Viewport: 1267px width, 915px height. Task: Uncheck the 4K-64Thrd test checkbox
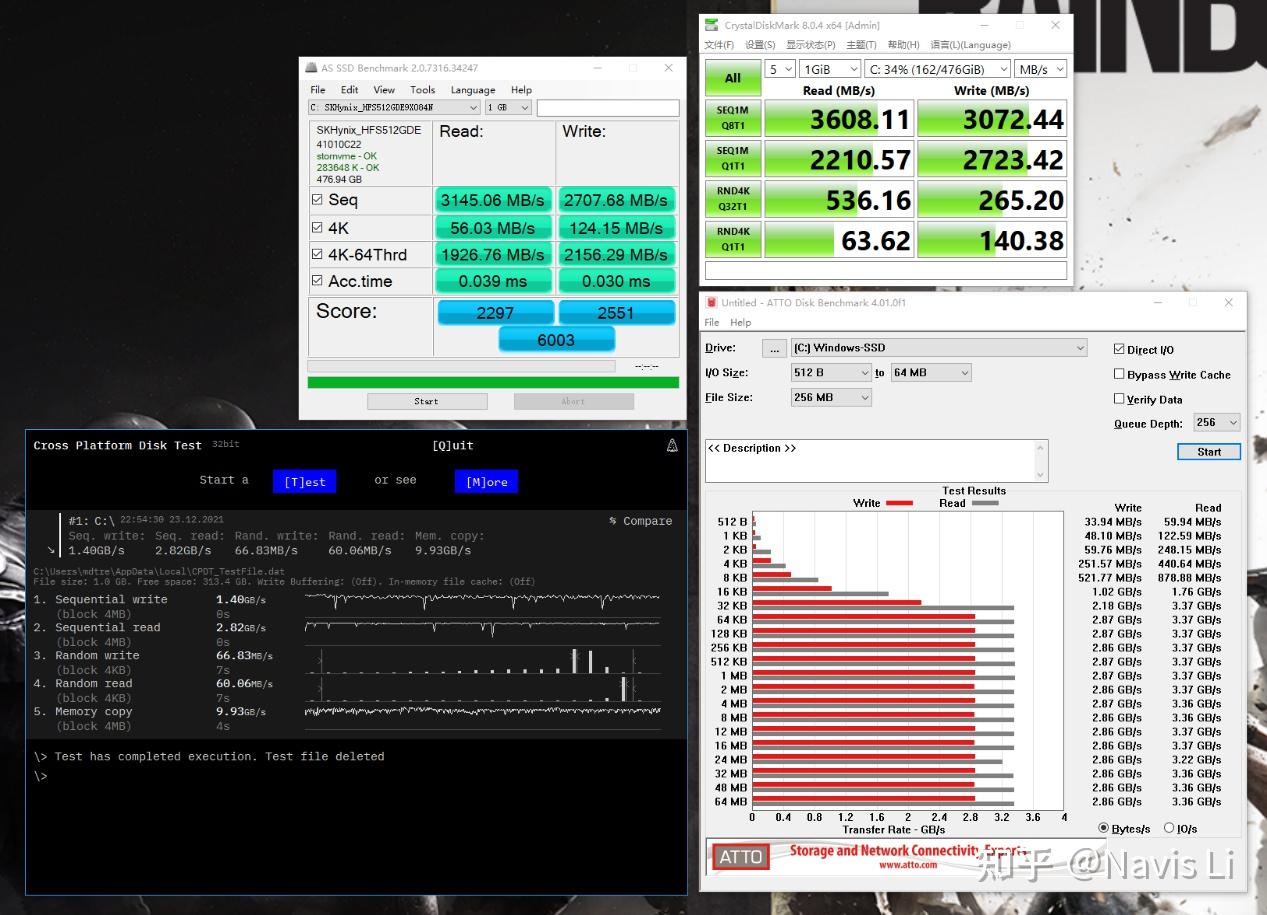coord(318,254)
